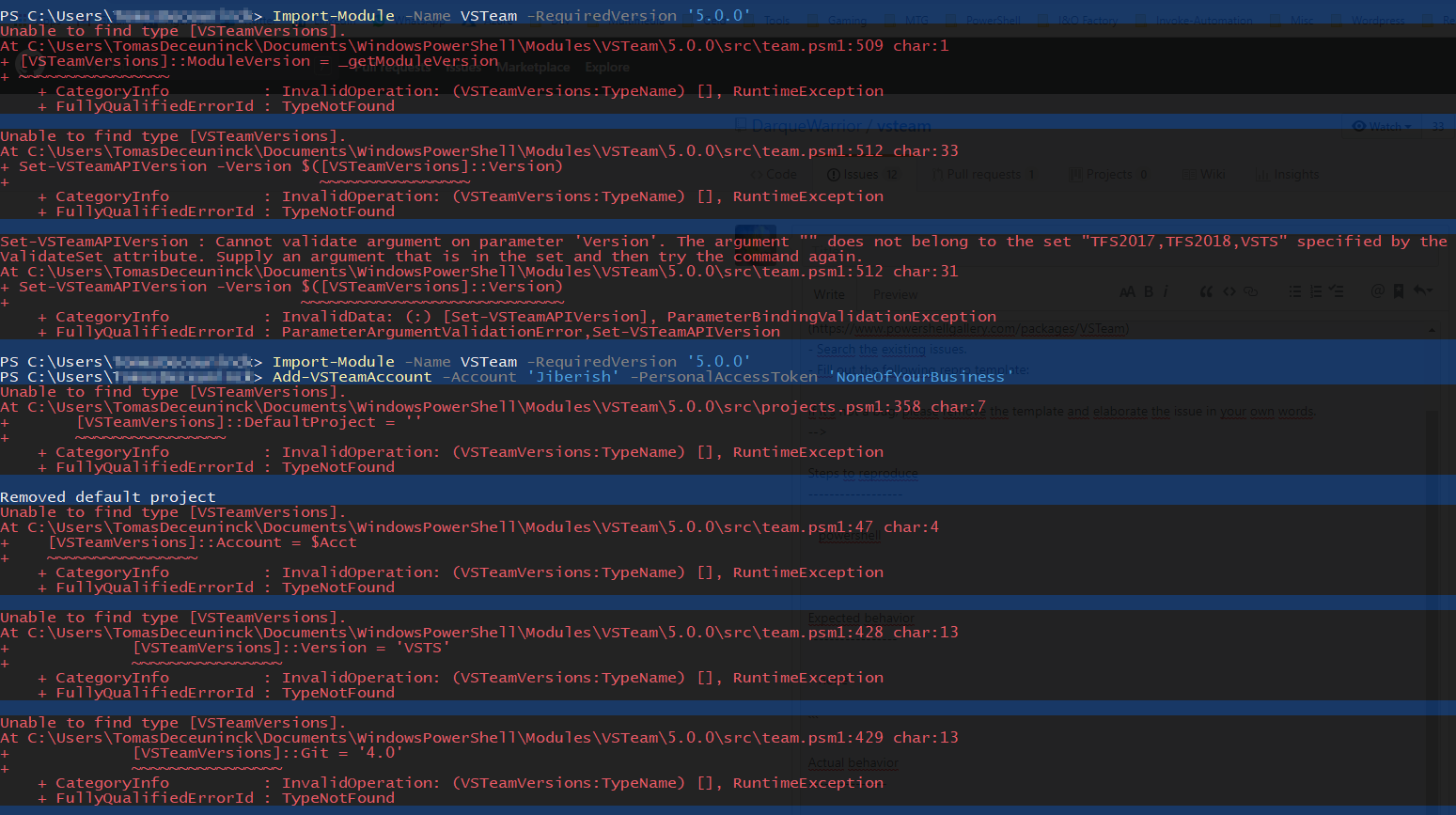This screenshot has height=815, width=1456.
Task: Open saved replies via the bookmark icon
Action: tap(1401, 291)
